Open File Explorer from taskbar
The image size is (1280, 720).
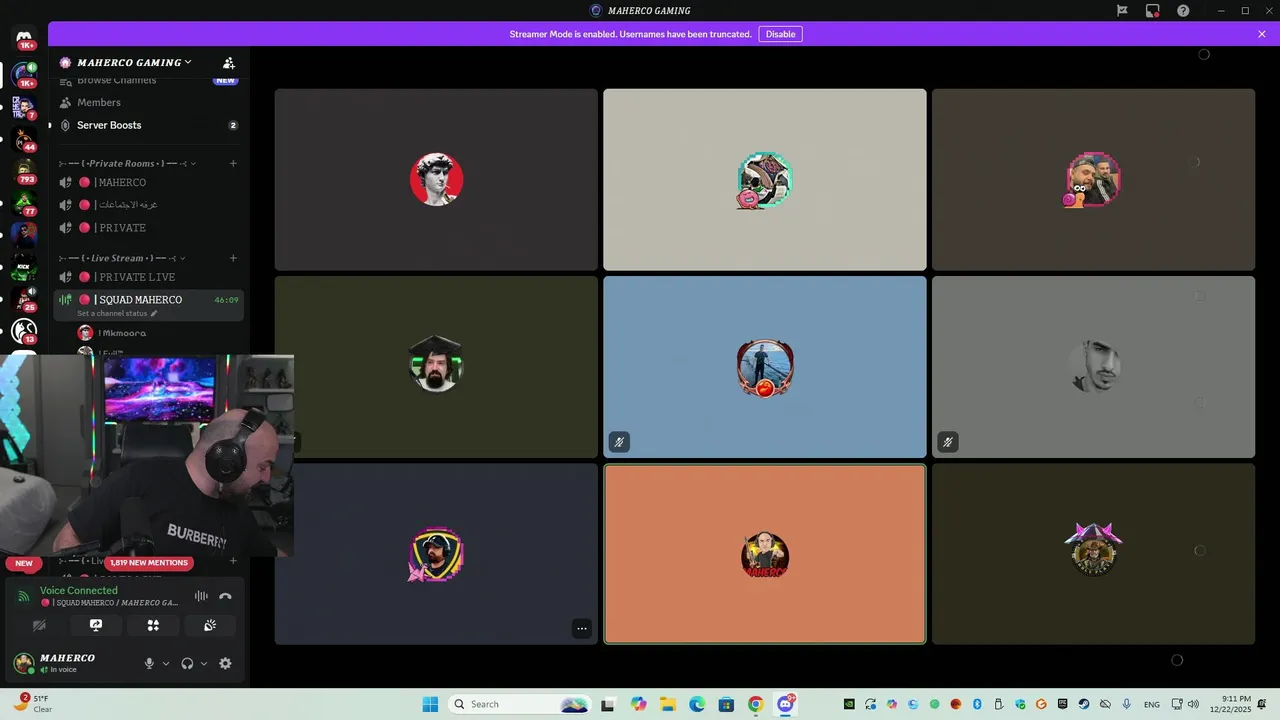(x=667, y=704)
